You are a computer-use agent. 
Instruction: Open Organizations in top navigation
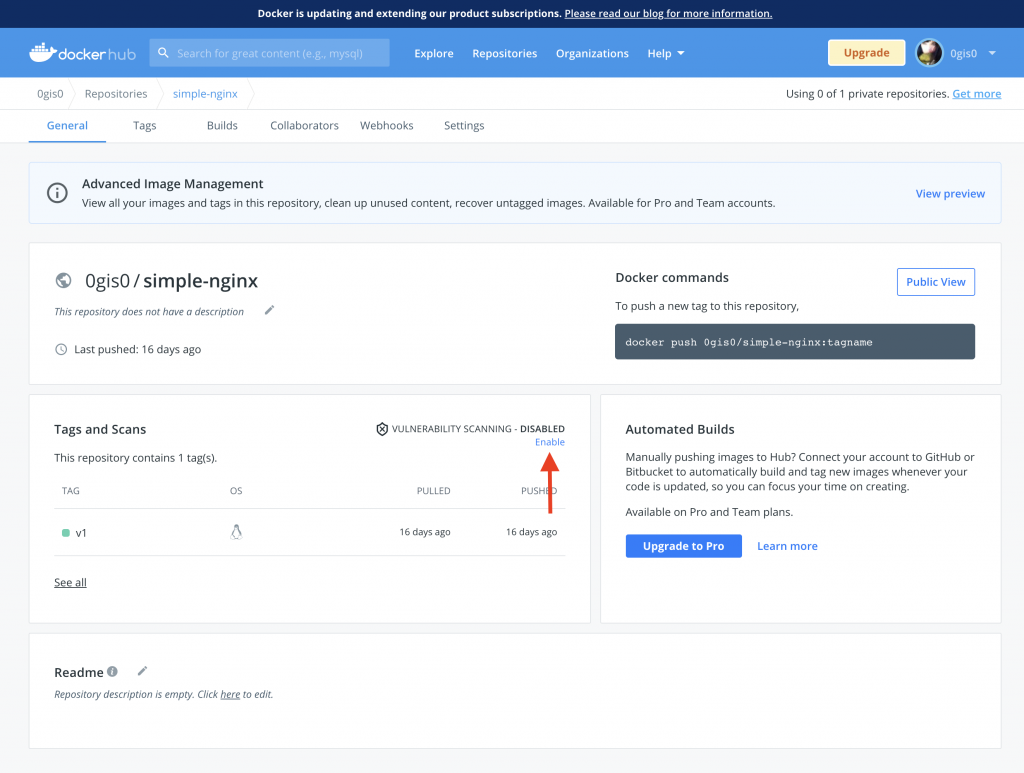(592, 54)
